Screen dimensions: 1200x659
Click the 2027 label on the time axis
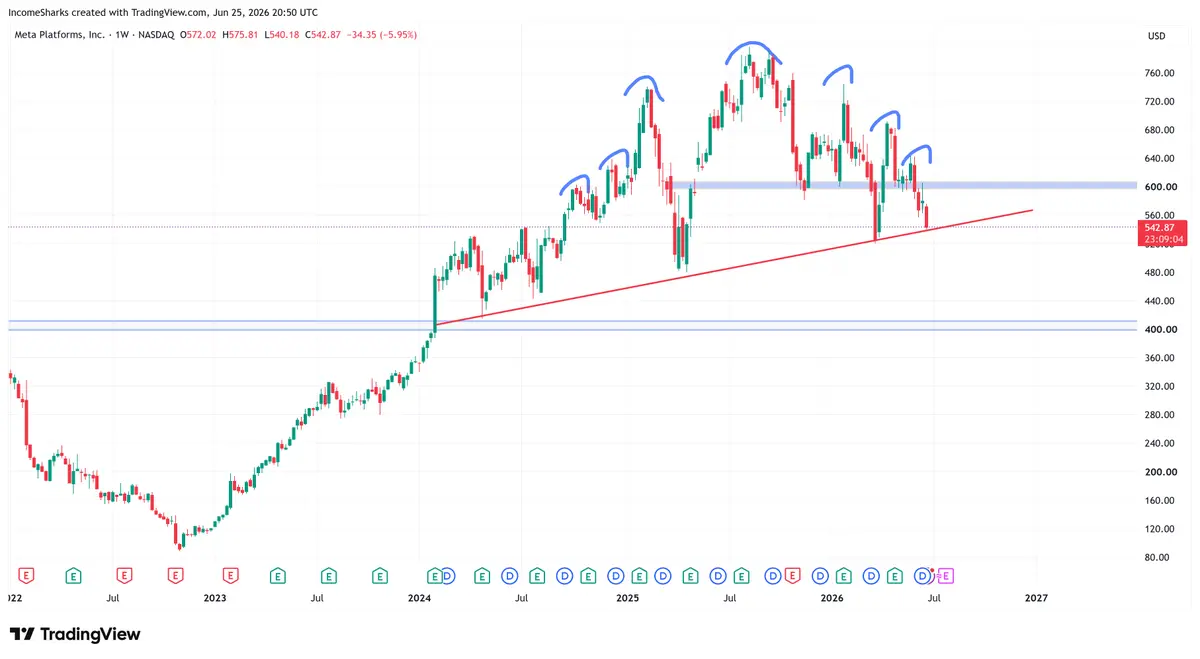pos(1036,598)
